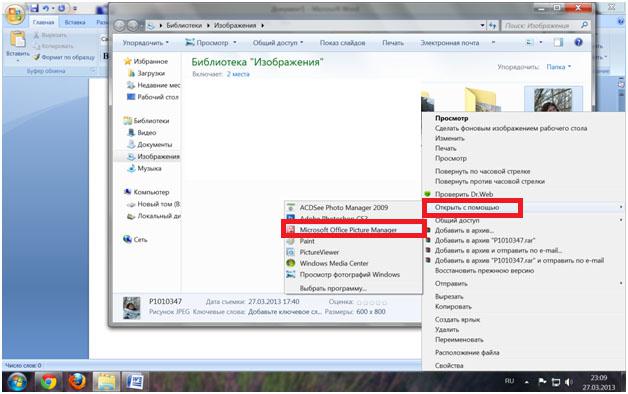Image resolution: width=628 pixels, height=394 pixels.
Task: Click Добавить в архив "P1010347.rar"
Action: point(485,241)
